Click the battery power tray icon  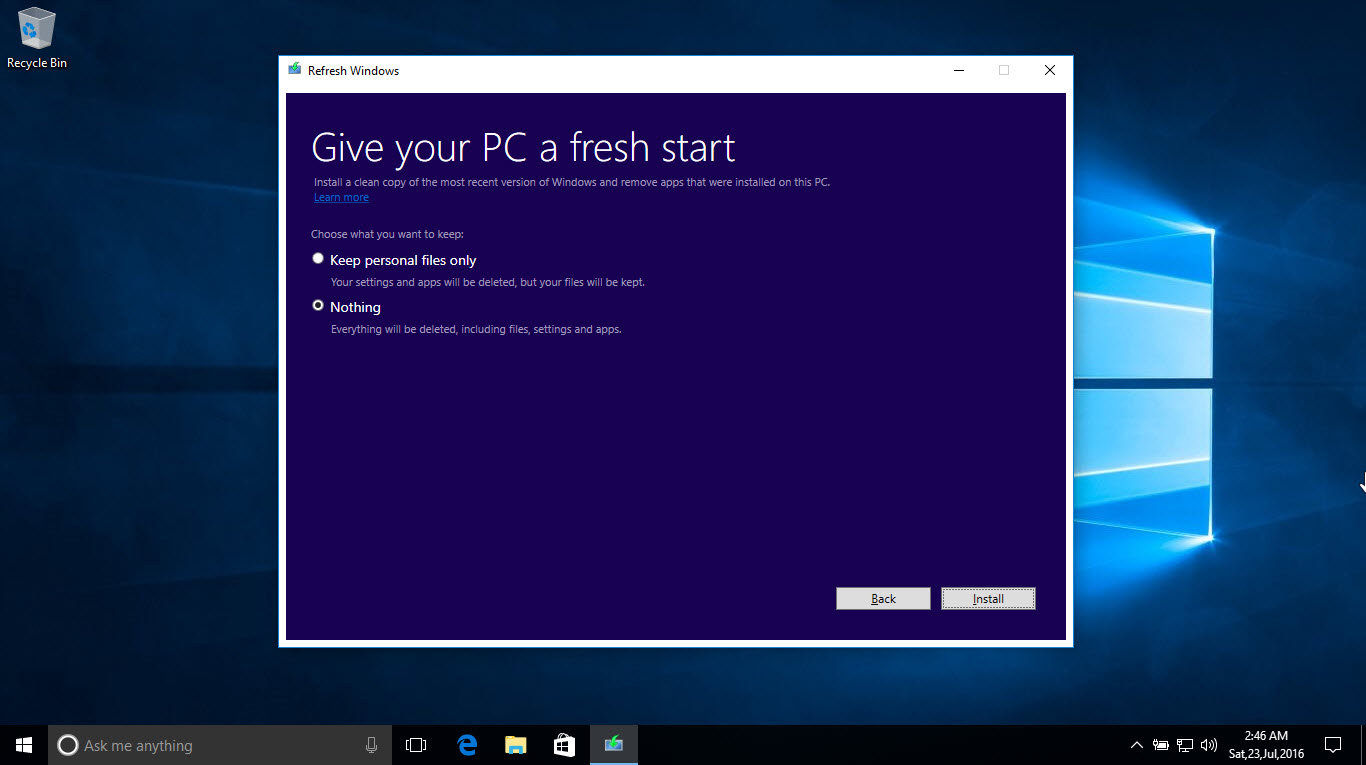pyautogui.click(x=1161, y=745)
